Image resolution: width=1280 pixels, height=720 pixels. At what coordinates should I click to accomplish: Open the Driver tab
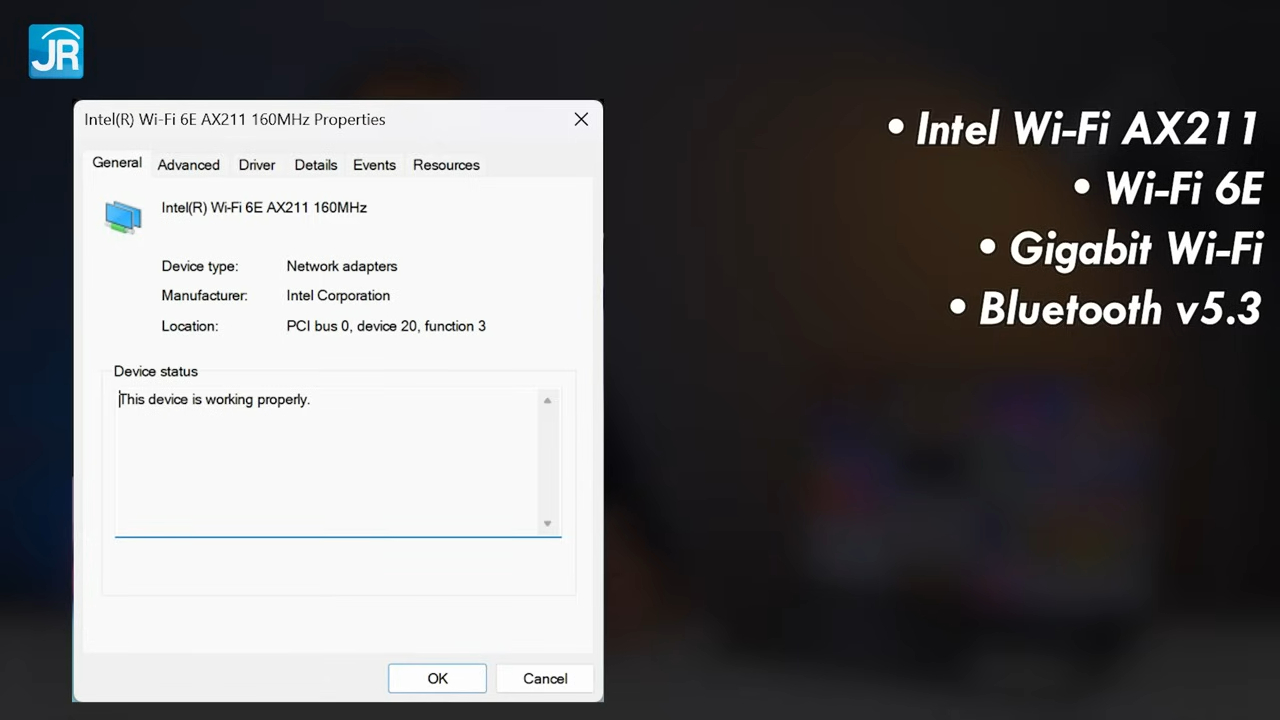[x=256, y=164]
